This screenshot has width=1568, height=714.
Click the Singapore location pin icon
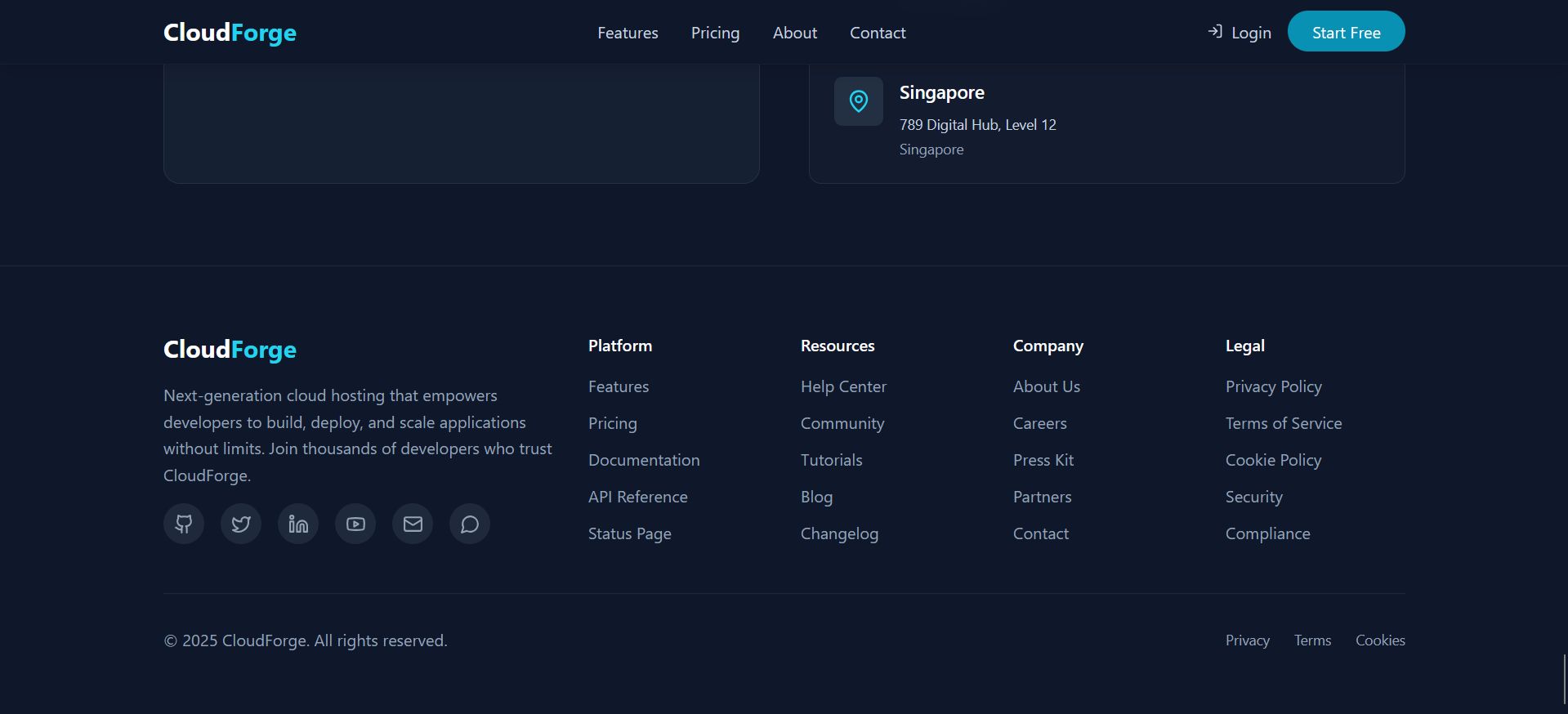[x=858, y=101]
